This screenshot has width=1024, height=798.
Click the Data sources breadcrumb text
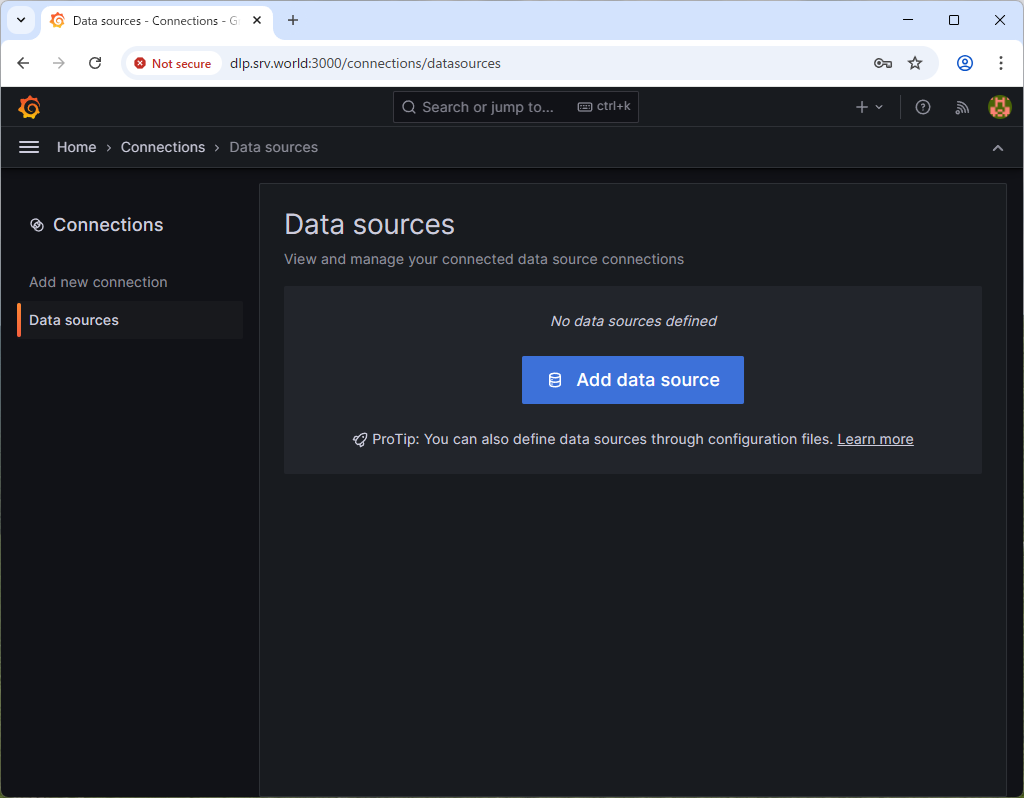(273, 148)
